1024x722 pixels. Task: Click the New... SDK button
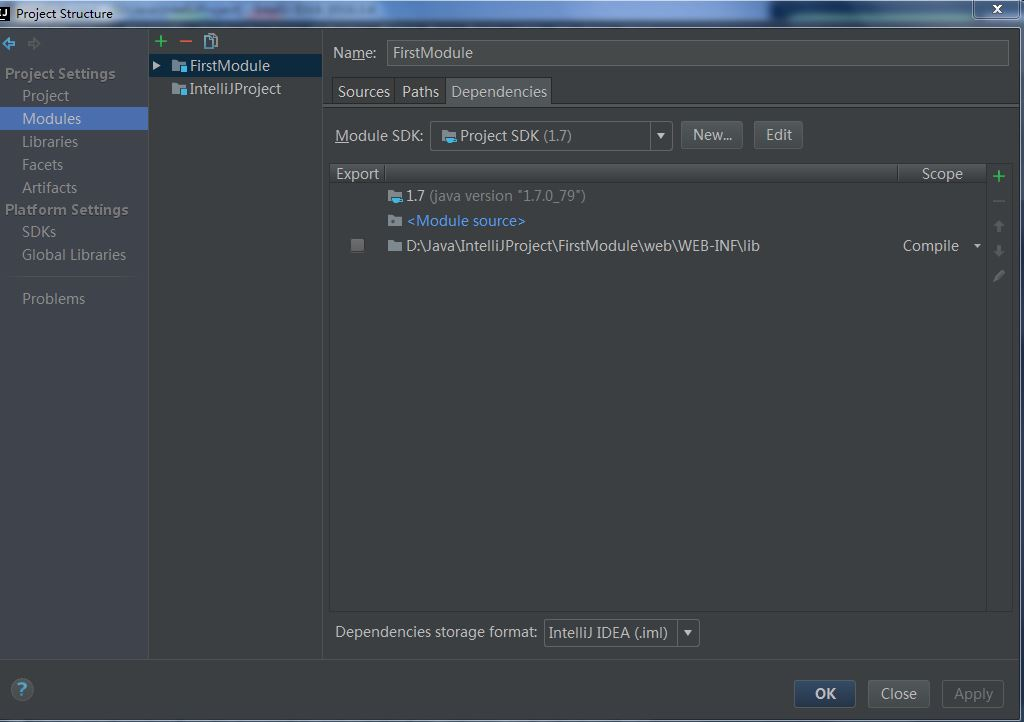[x=712, y=135]
